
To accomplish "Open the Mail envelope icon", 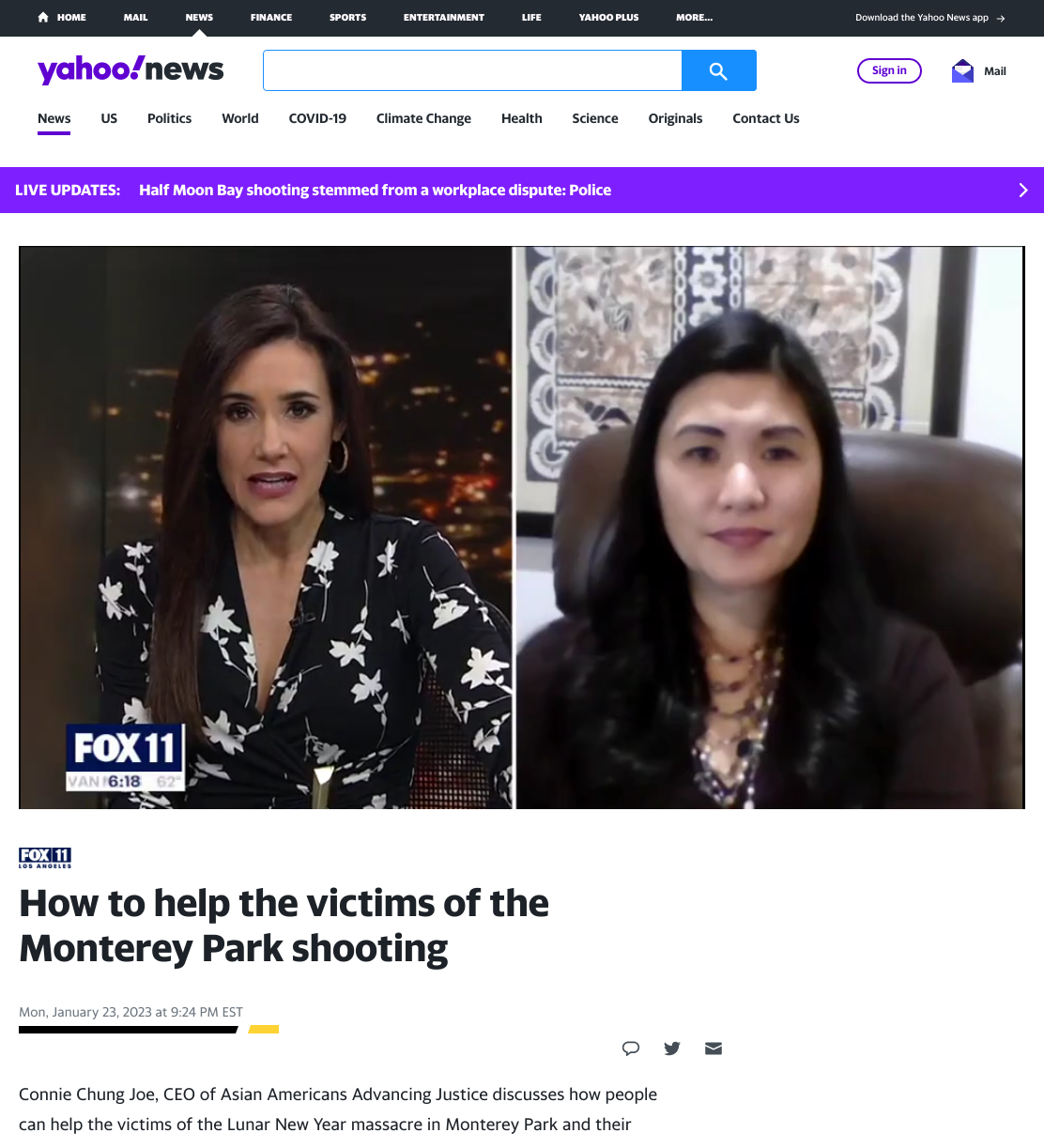I will (x=962, y=70).
